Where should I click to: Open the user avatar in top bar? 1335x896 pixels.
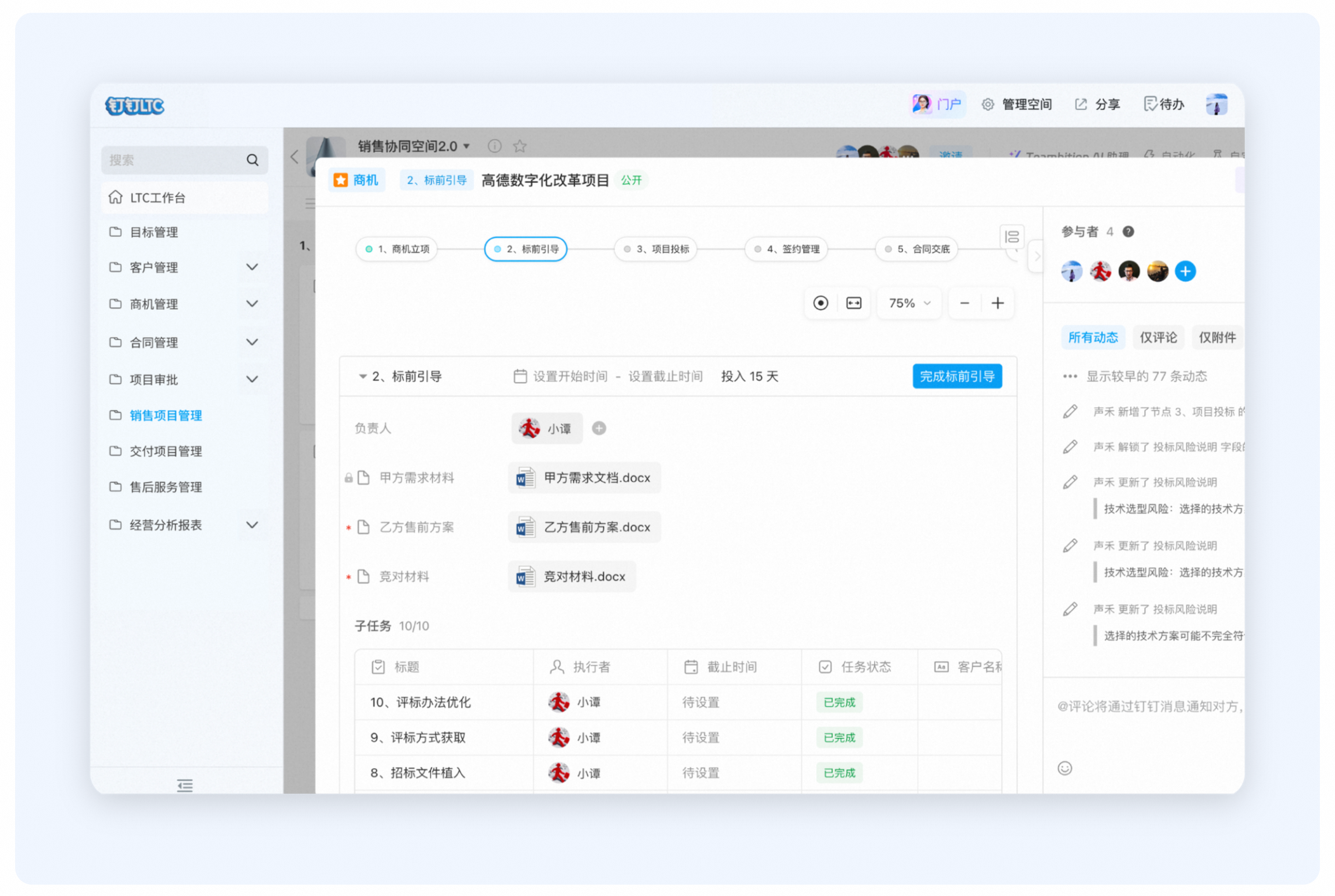pos(1216,105)
